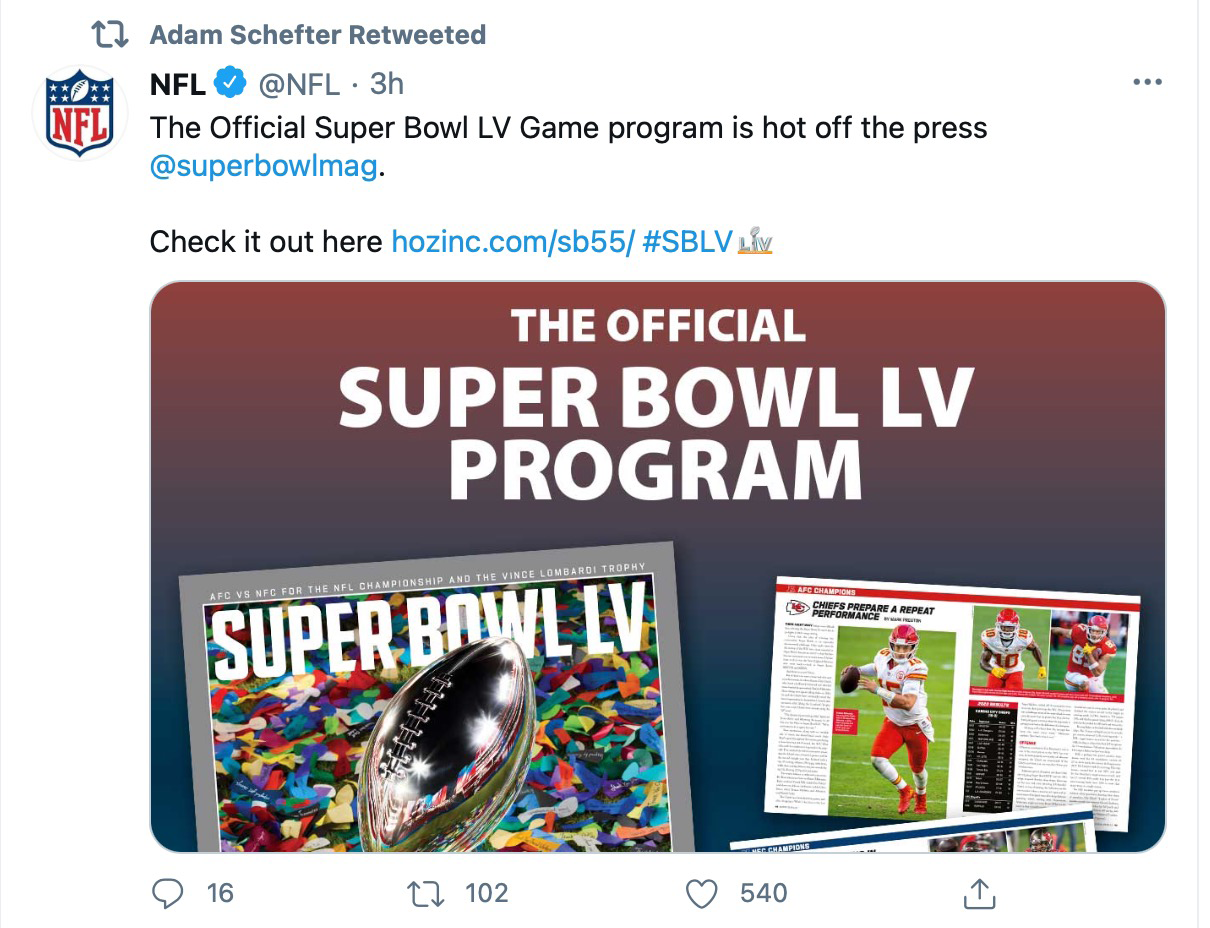View the 540 likes count

pos(763,893)
